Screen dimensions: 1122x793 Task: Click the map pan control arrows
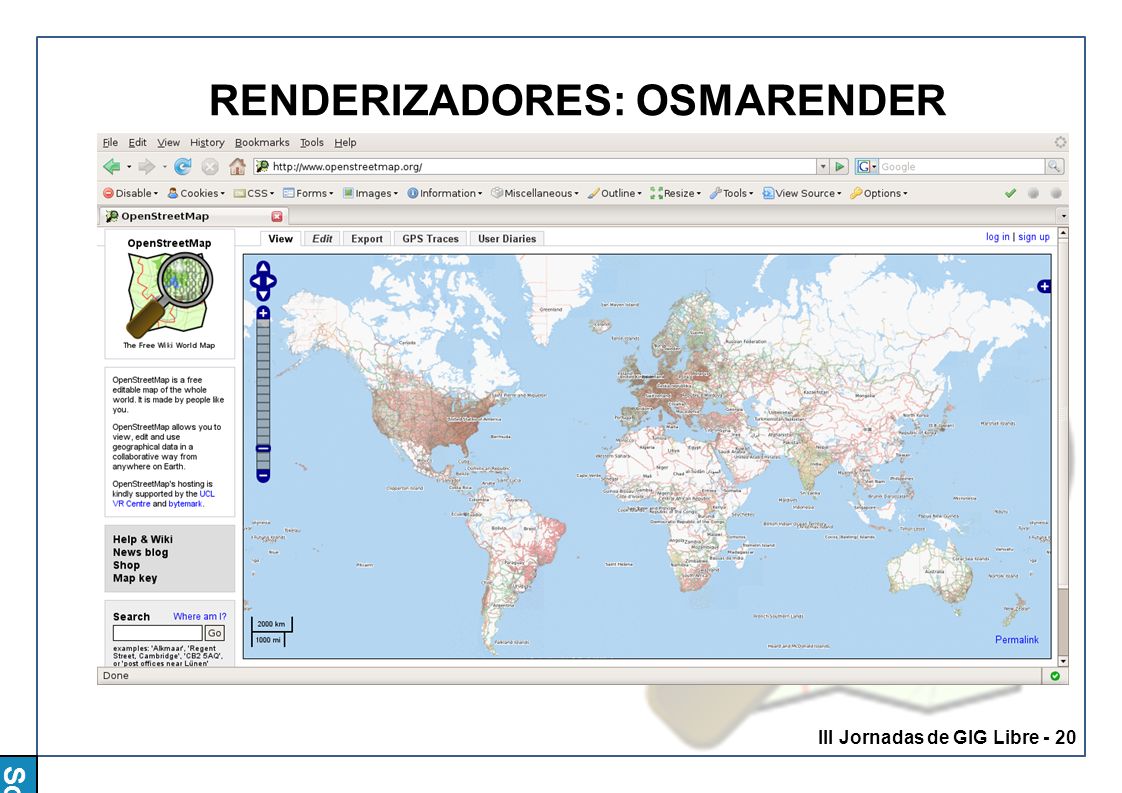pyautogui.click(x=263, y=281)
